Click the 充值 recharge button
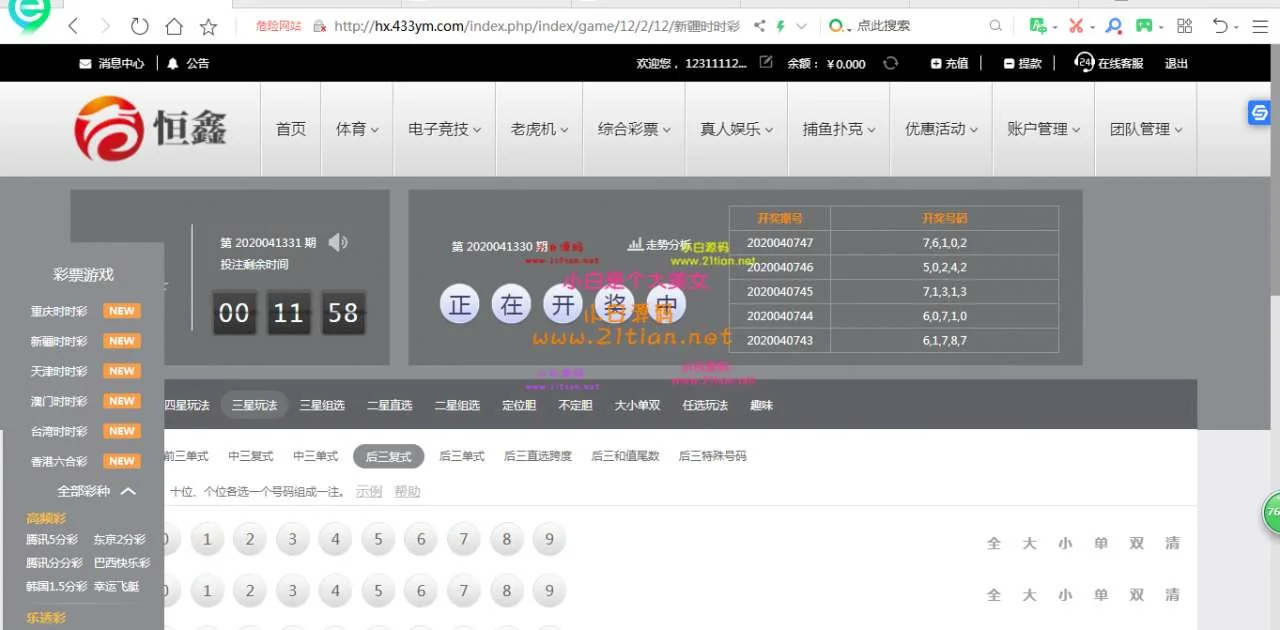Image resolution: width=1280 pixels, height=630 pixels. pos(949,63)
